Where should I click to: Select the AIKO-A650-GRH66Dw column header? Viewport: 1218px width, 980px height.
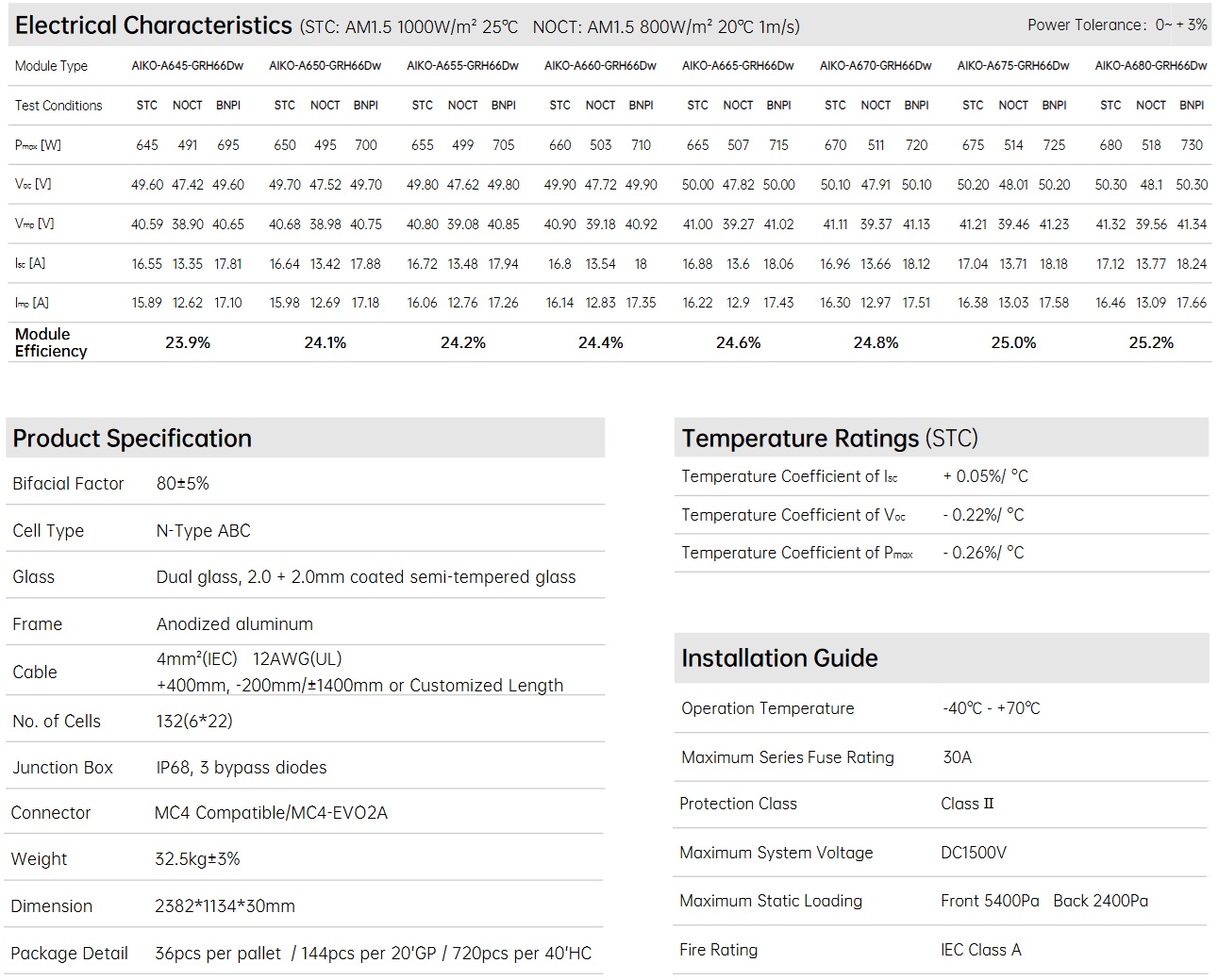pyautogui.click(x=325, y=66)
